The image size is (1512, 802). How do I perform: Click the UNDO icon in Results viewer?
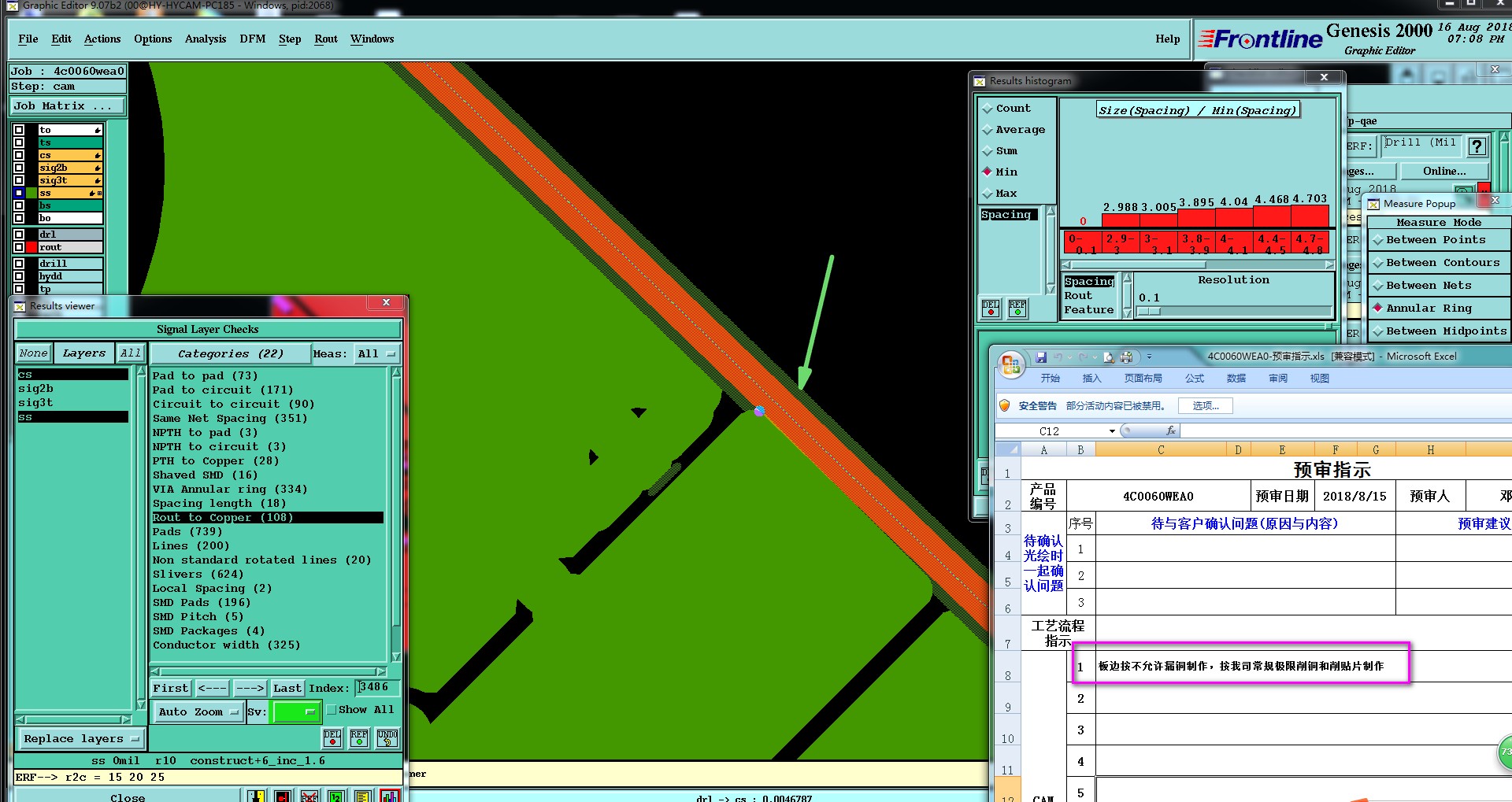pyautogui.click(x=387, y=737)
